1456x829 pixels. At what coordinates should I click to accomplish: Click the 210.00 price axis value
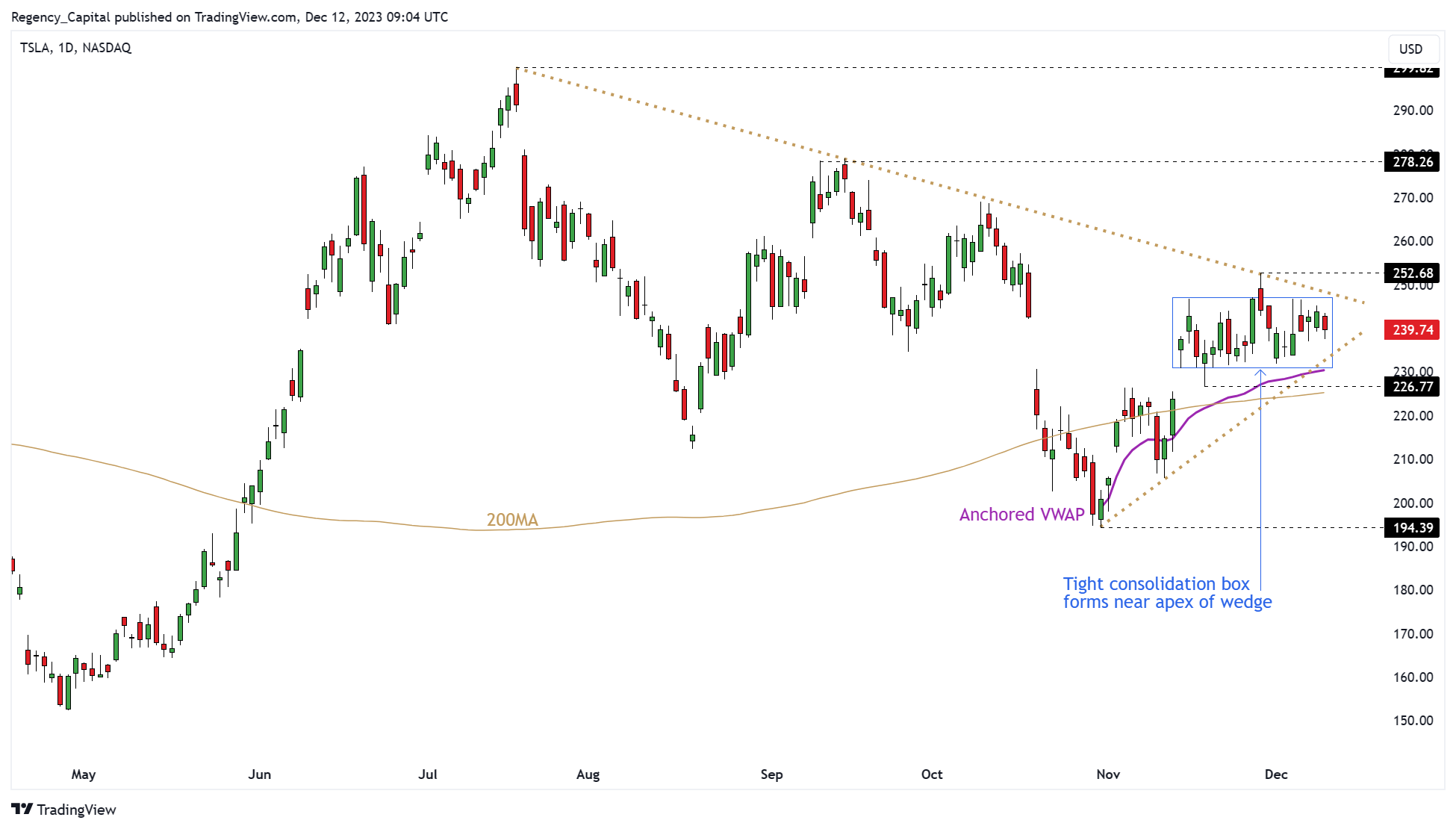(x=1413, y=459)
